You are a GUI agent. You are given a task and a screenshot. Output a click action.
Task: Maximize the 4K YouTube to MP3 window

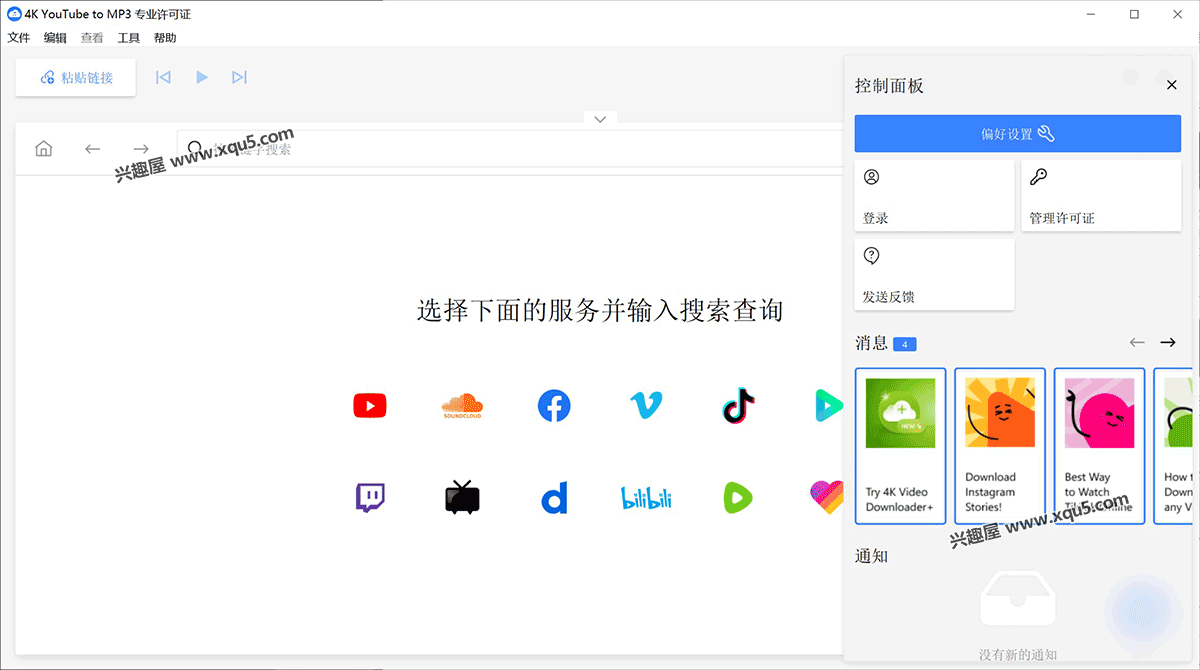click(1134, 14)
